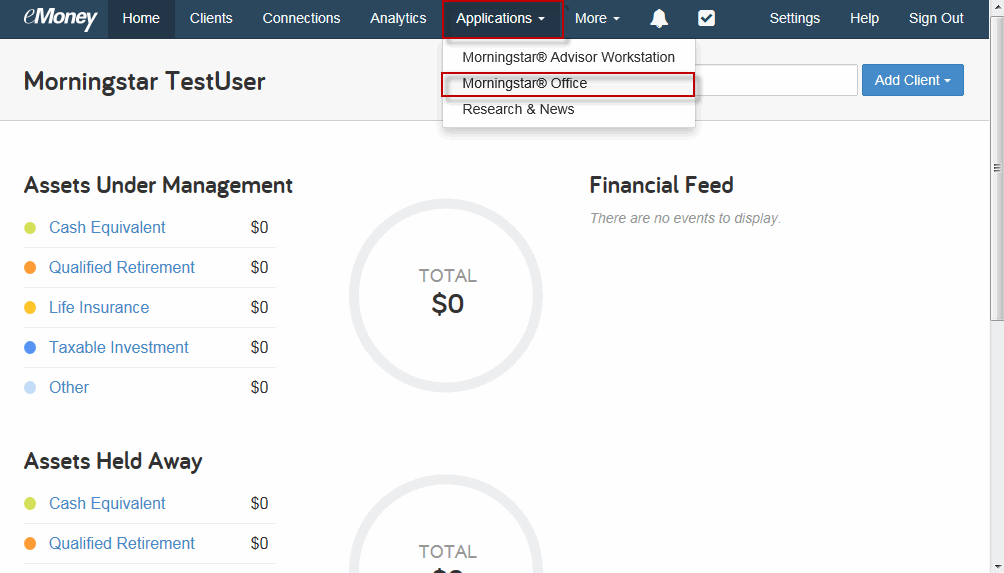Open Settings in the top bar

794,18
